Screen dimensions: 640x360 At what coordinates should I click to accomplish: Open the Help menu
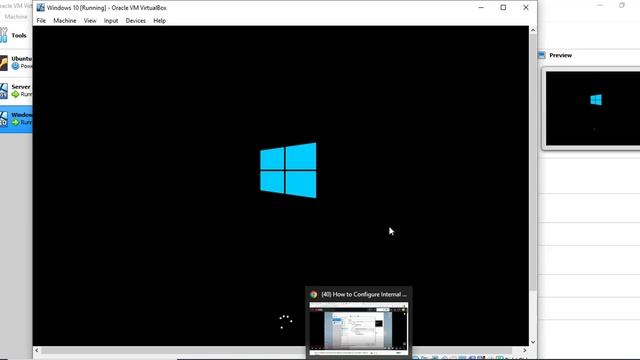tap(160, 20)
